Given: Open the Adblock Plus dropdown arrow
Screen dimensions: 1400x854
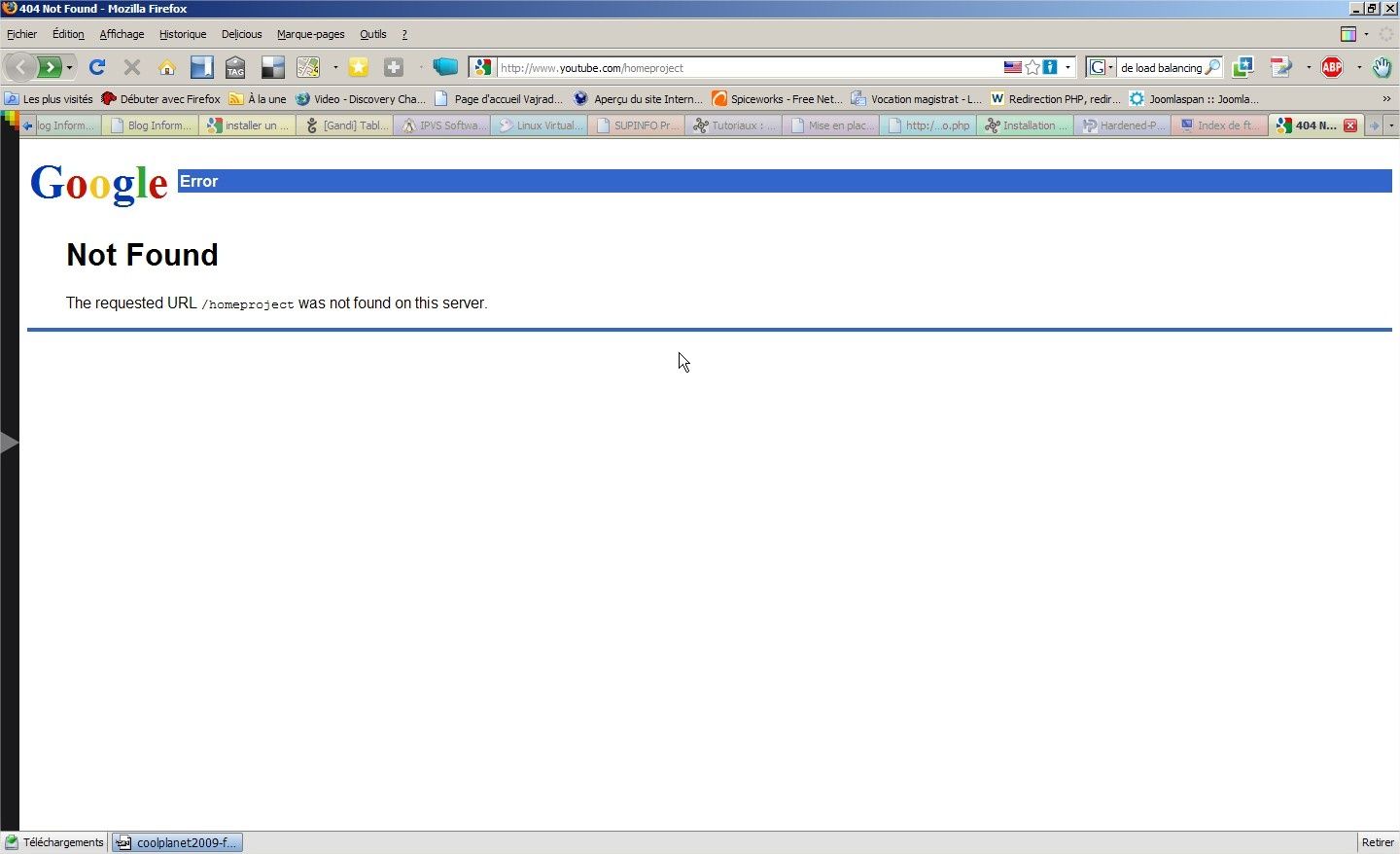Looking at the screenshot, I should [1359, 68].
